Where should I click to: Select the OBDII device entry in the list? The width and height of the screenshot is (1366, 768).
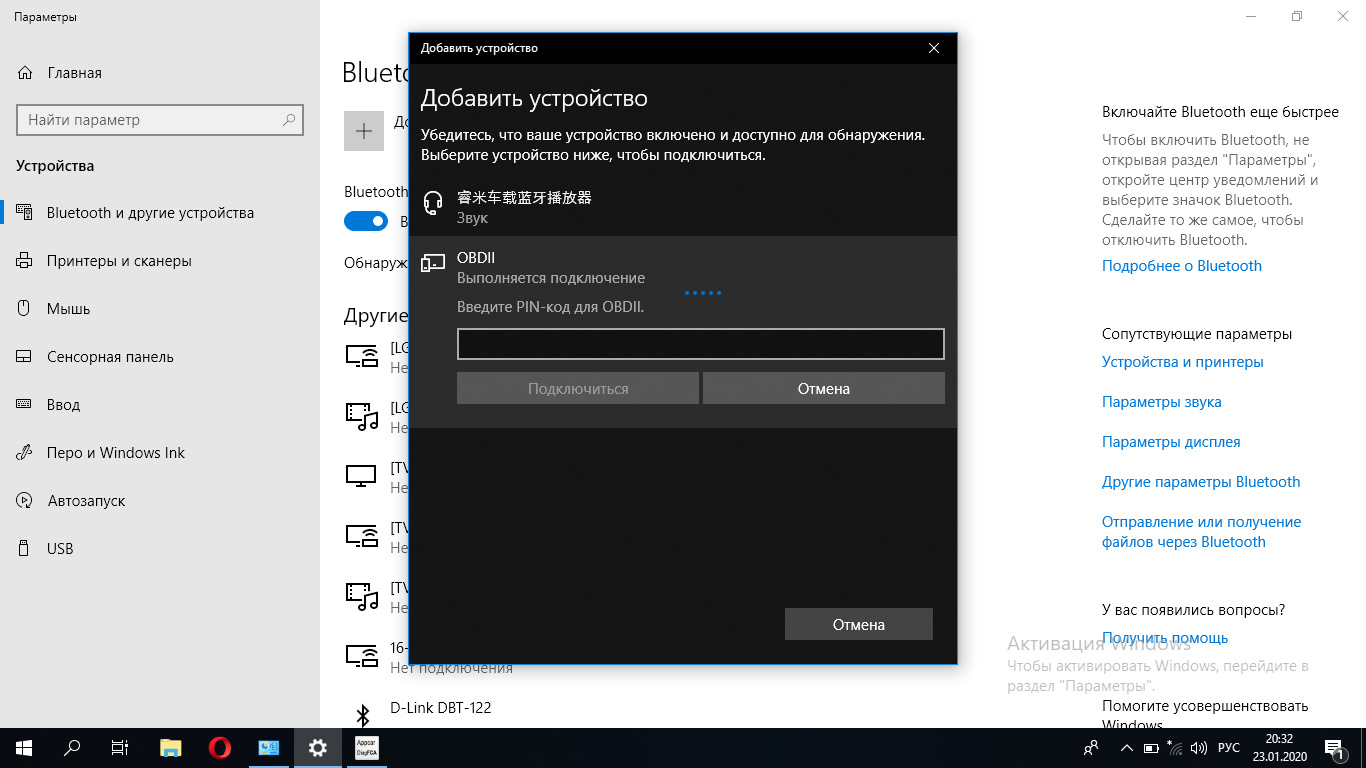(x=683, y=267)
